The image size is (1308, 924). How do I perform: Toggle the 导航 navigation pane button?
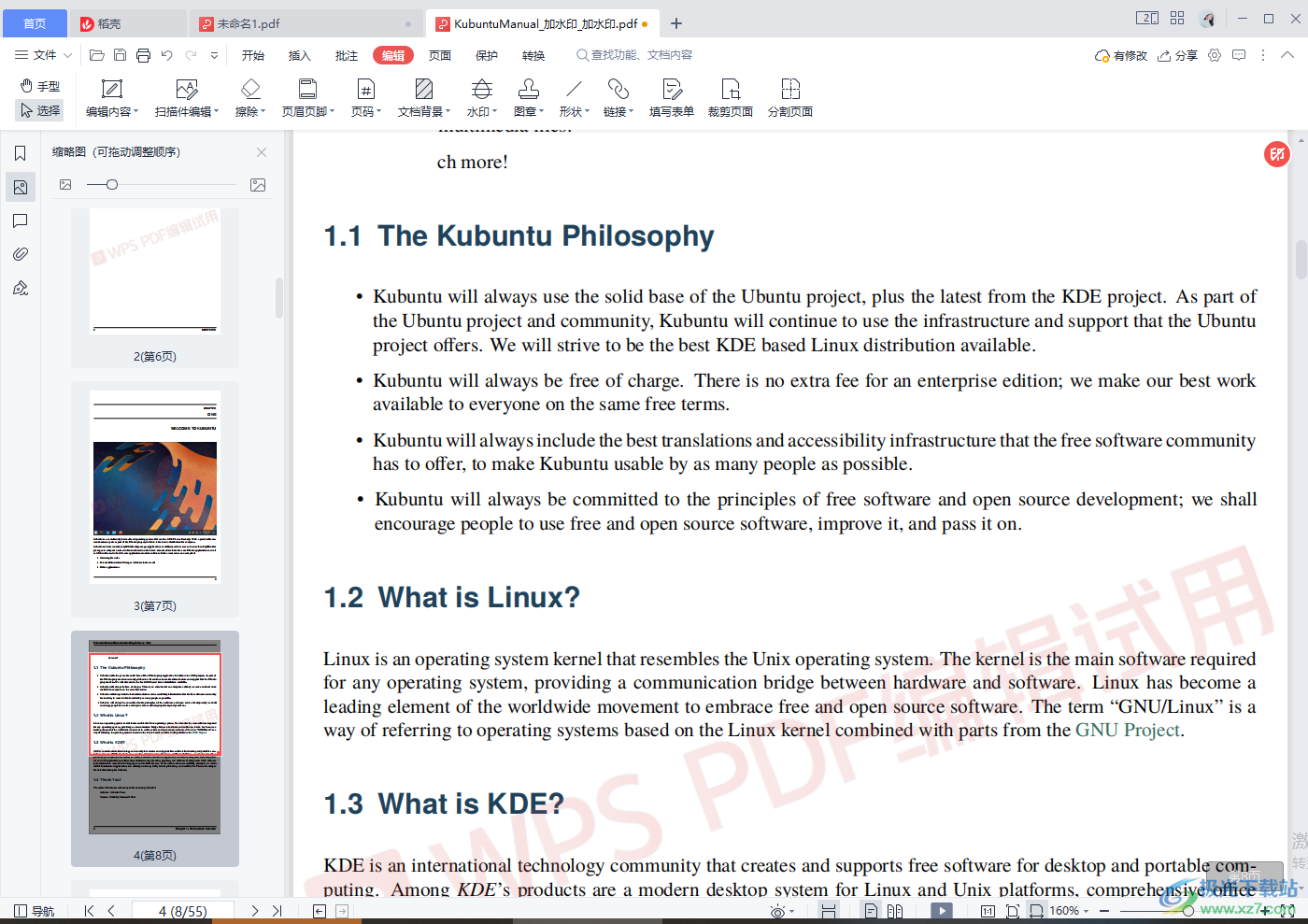point(35,911)
